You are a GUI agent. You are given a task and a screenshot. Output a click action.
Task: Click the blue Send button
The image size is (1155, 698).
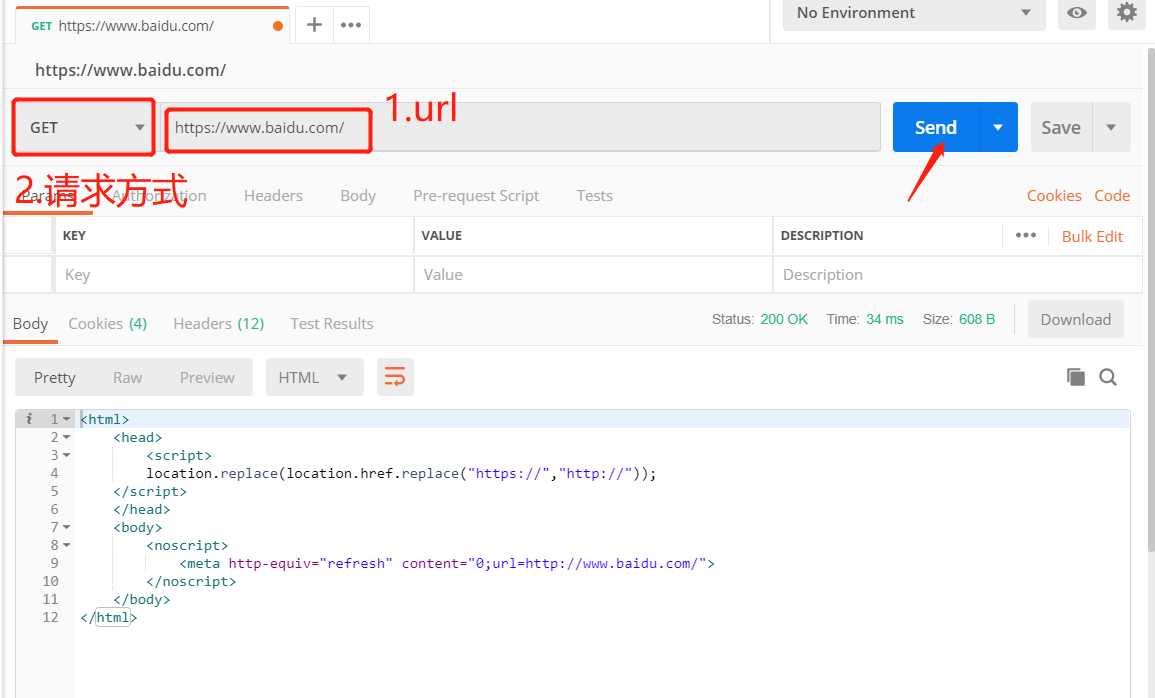click(x=935, y=127)
